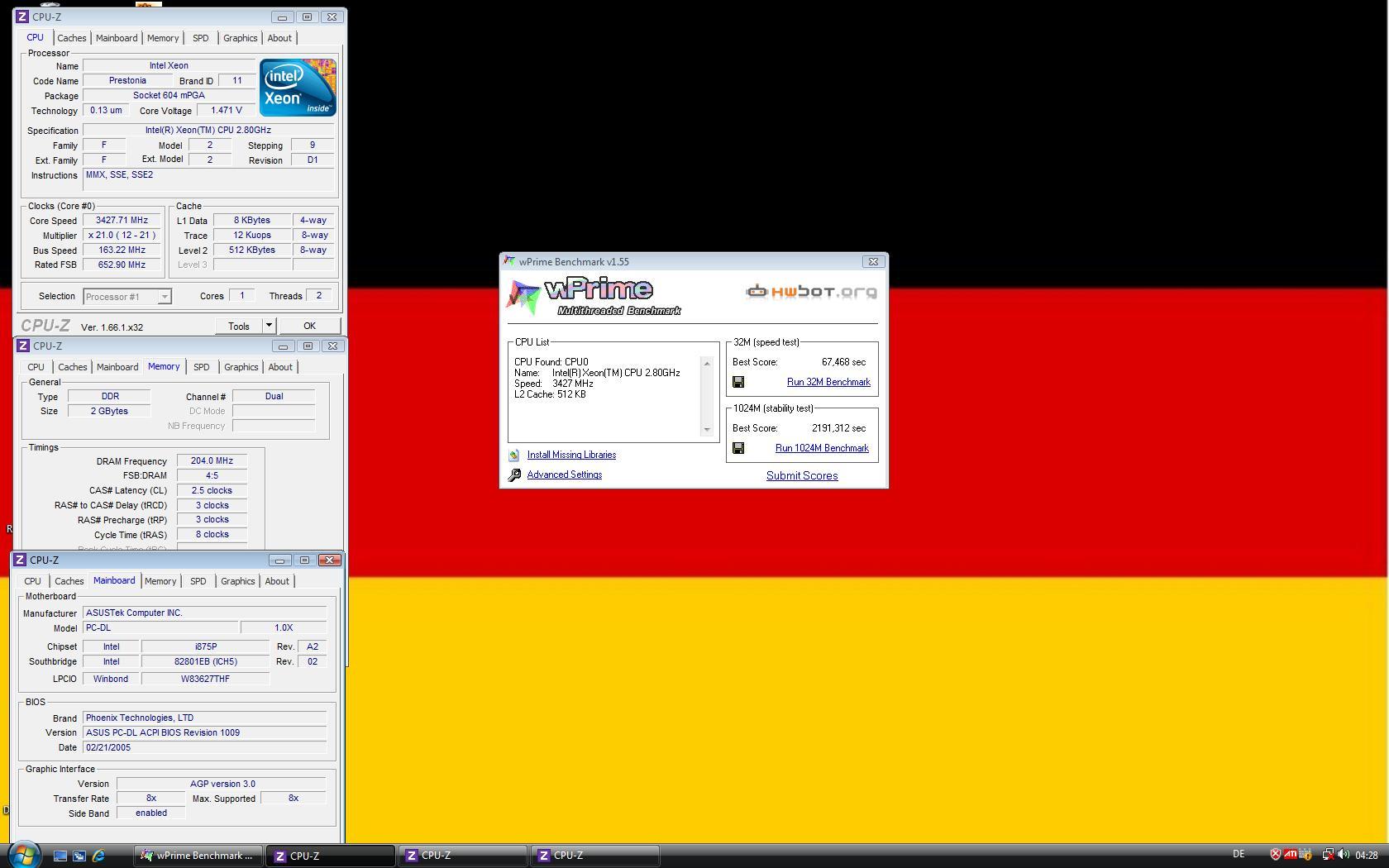Click Southbridge value 82801EB (ICH5)
The height and width of the screenshot is (868, 1389).
(206, 661)
